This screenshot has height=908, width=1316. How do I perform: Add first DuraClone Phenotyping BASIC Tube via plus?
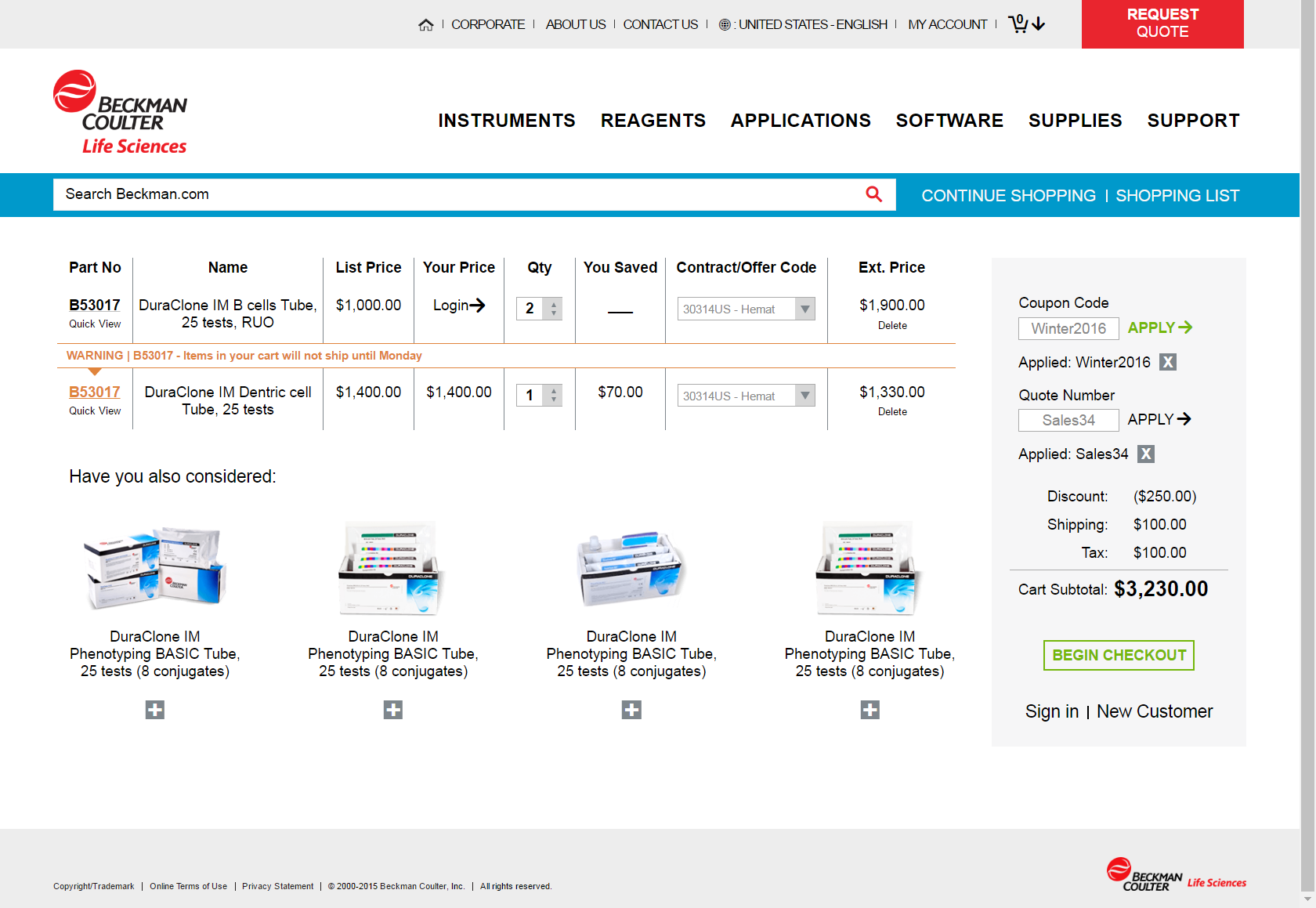(x=155, y=710)
